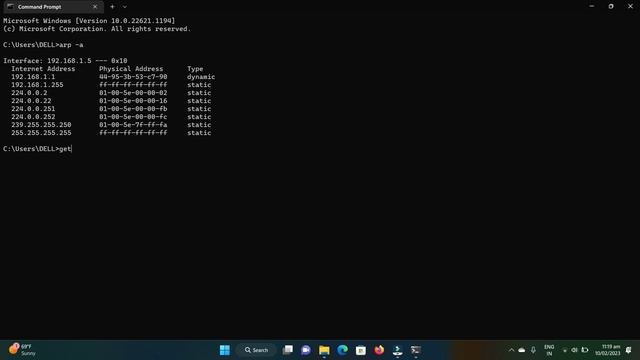
Task: Open the clock and date flyout
Action: point(607,350)
